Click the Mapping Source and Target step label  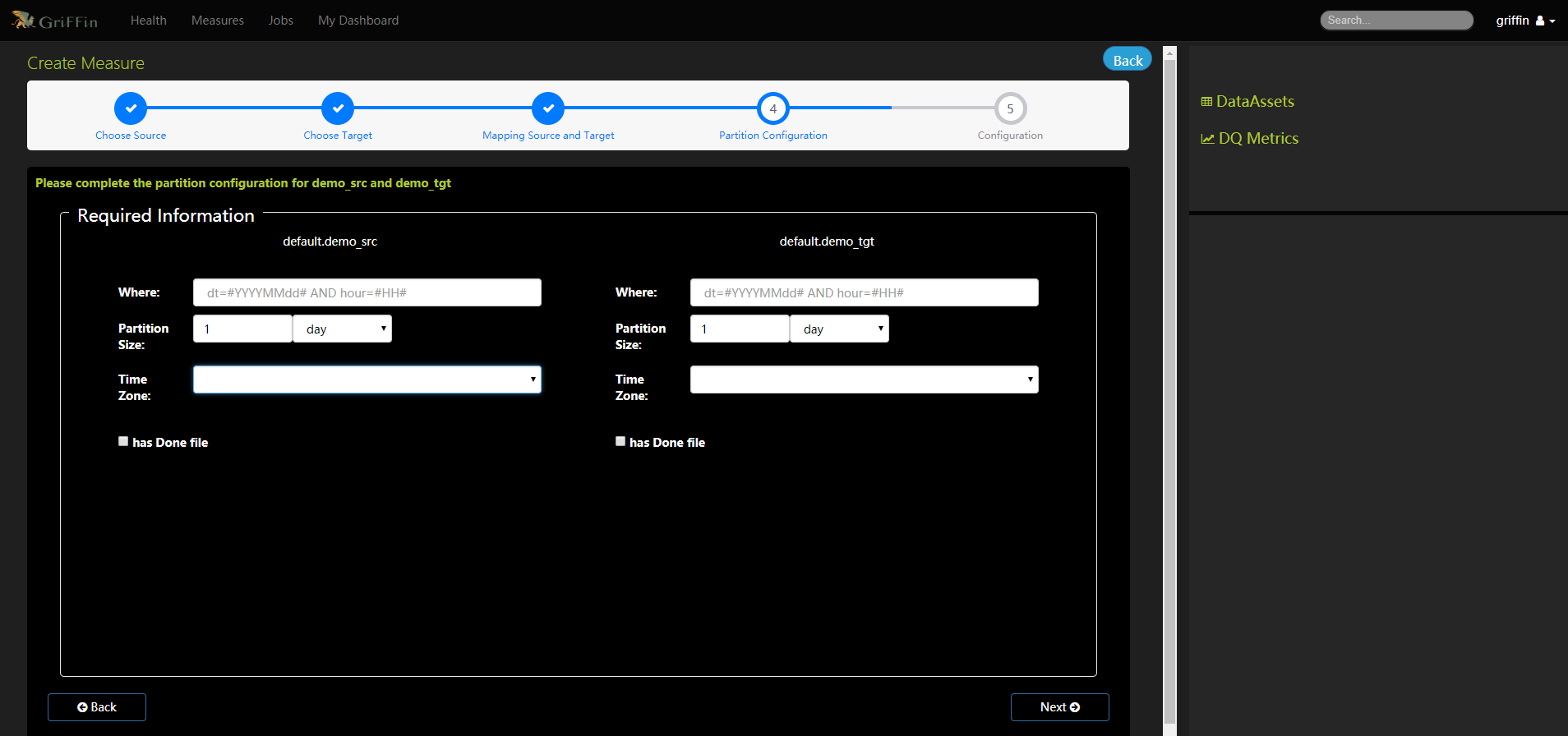(548, 136)
